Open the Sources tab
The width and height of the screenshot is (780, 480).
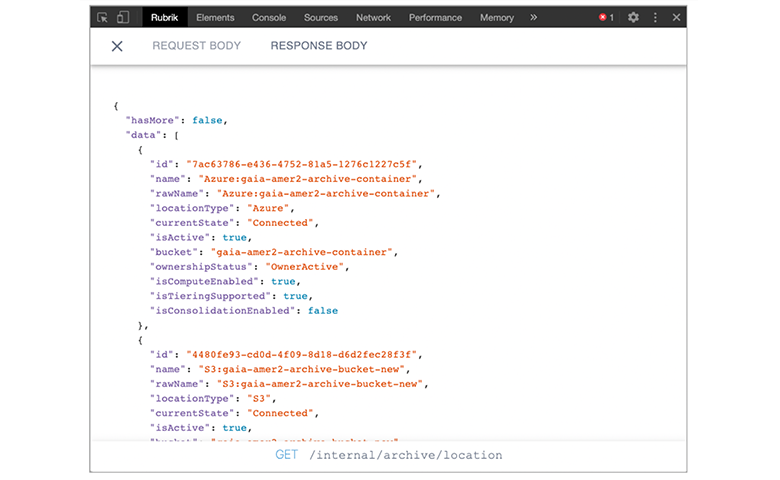pyautogui.click(x=321, y=17)
